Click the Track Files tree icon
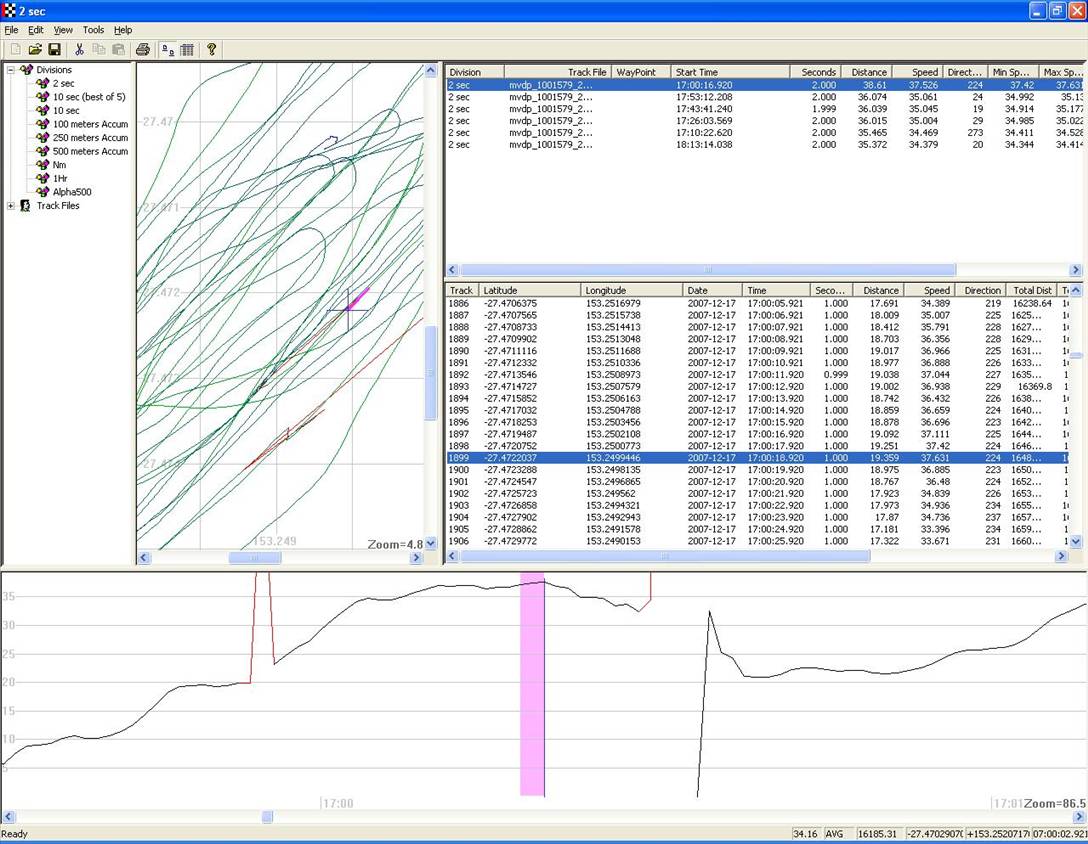Viewport: 1088px width, 844px height. (25, 206)
